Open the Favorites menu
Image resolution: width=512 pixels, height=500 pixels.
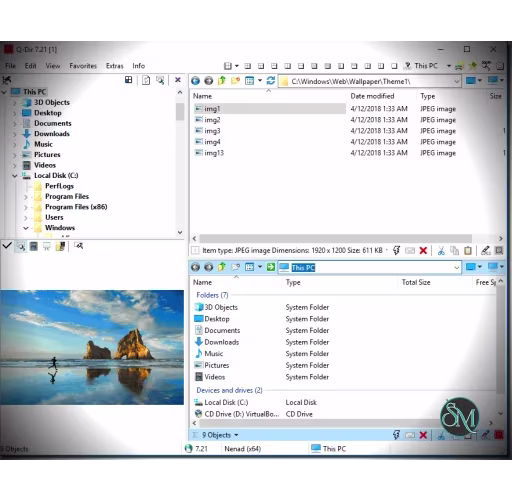(83, 66)
